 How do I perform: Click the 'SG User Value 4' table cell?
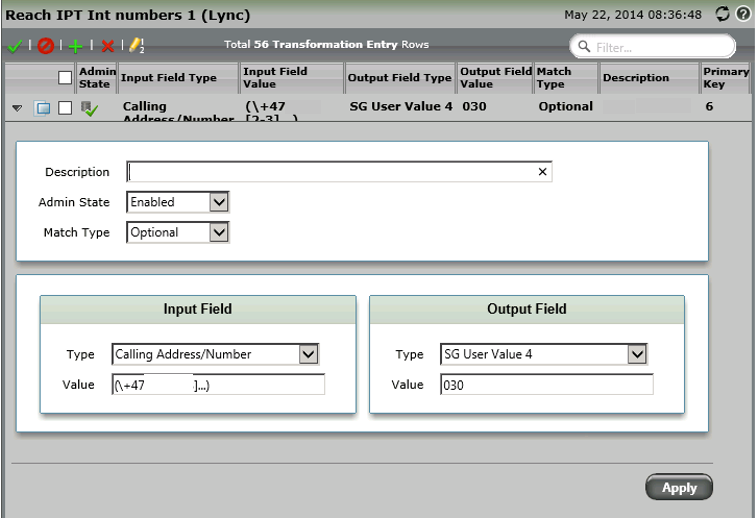(x=401, y=106)
